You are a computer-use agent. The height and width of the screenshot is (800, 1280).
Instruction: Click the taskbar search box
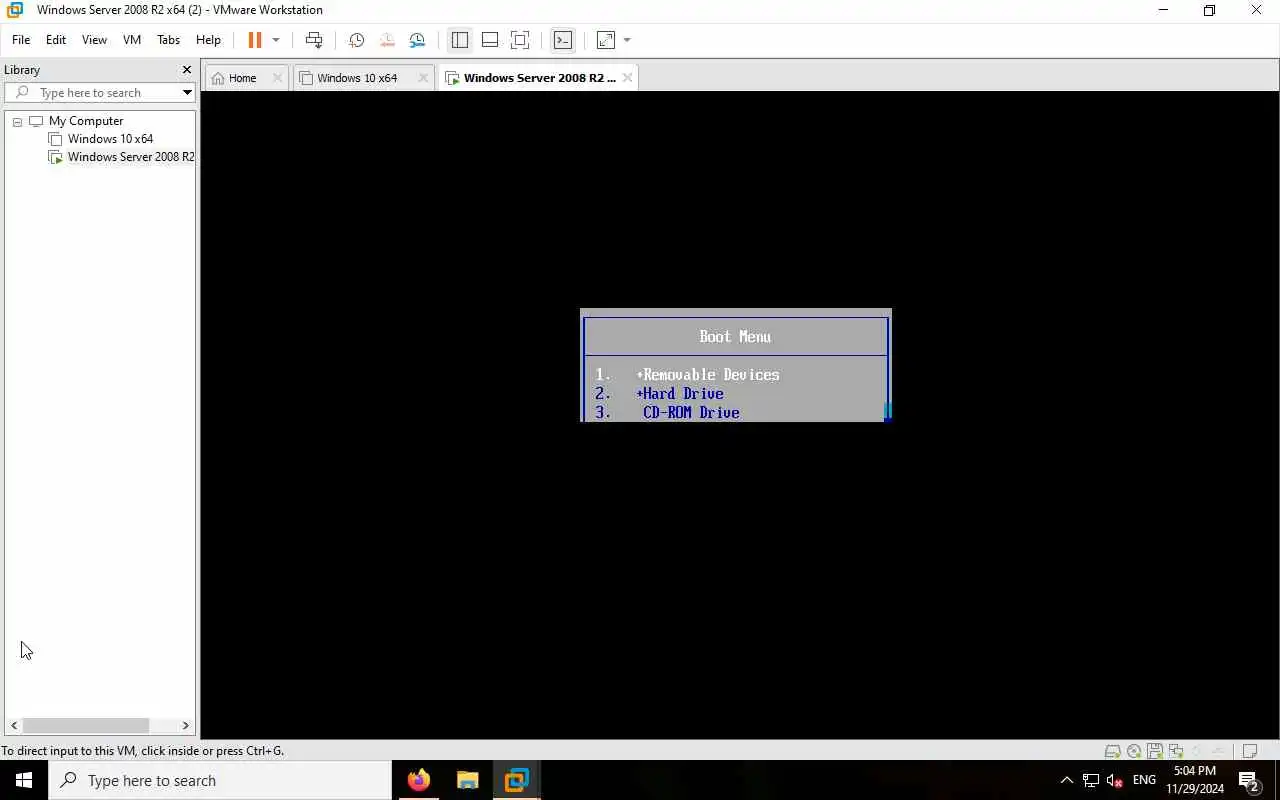coord(220,780)
